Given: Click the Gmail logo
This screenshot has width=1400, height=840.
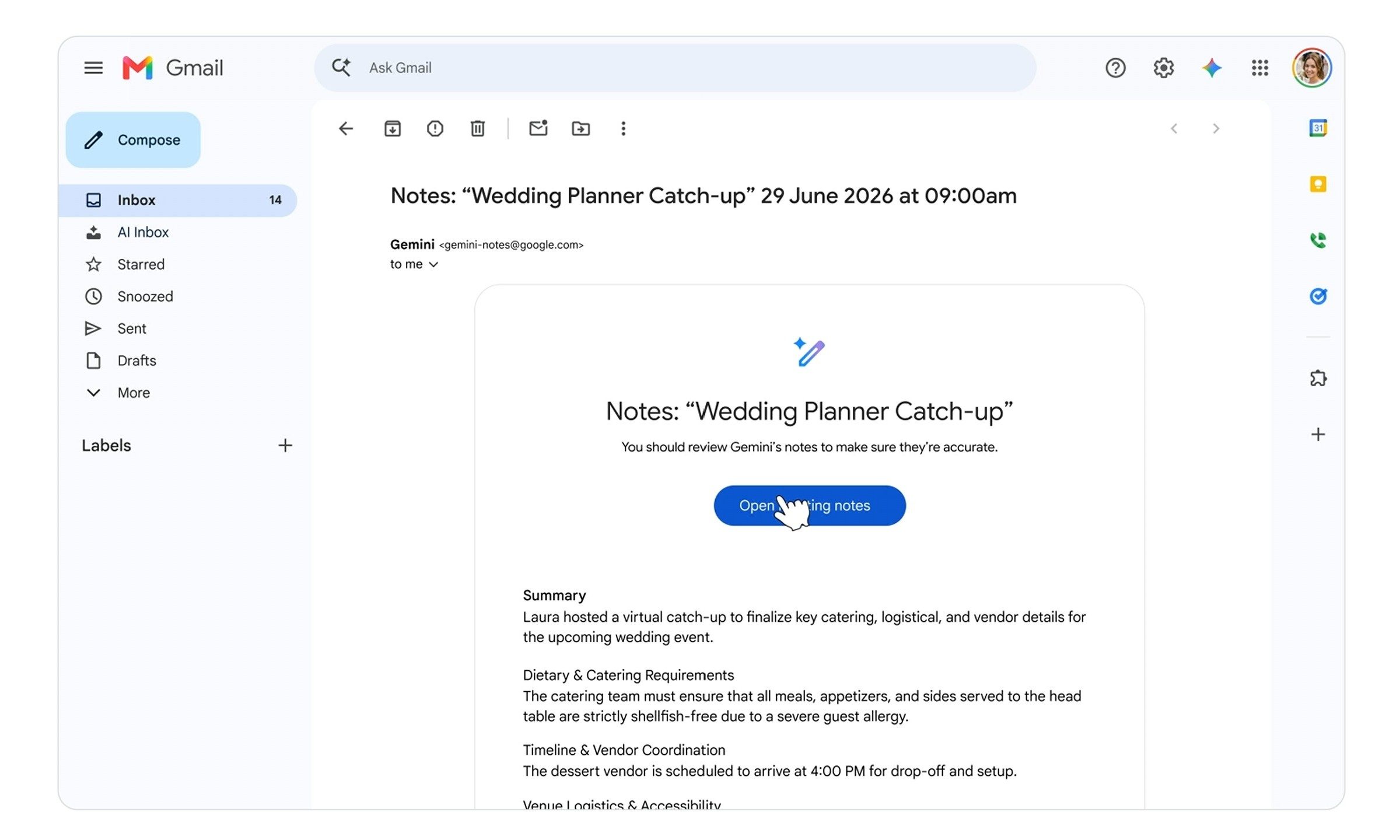Looking at the screenshot, I should coord(173,68).
